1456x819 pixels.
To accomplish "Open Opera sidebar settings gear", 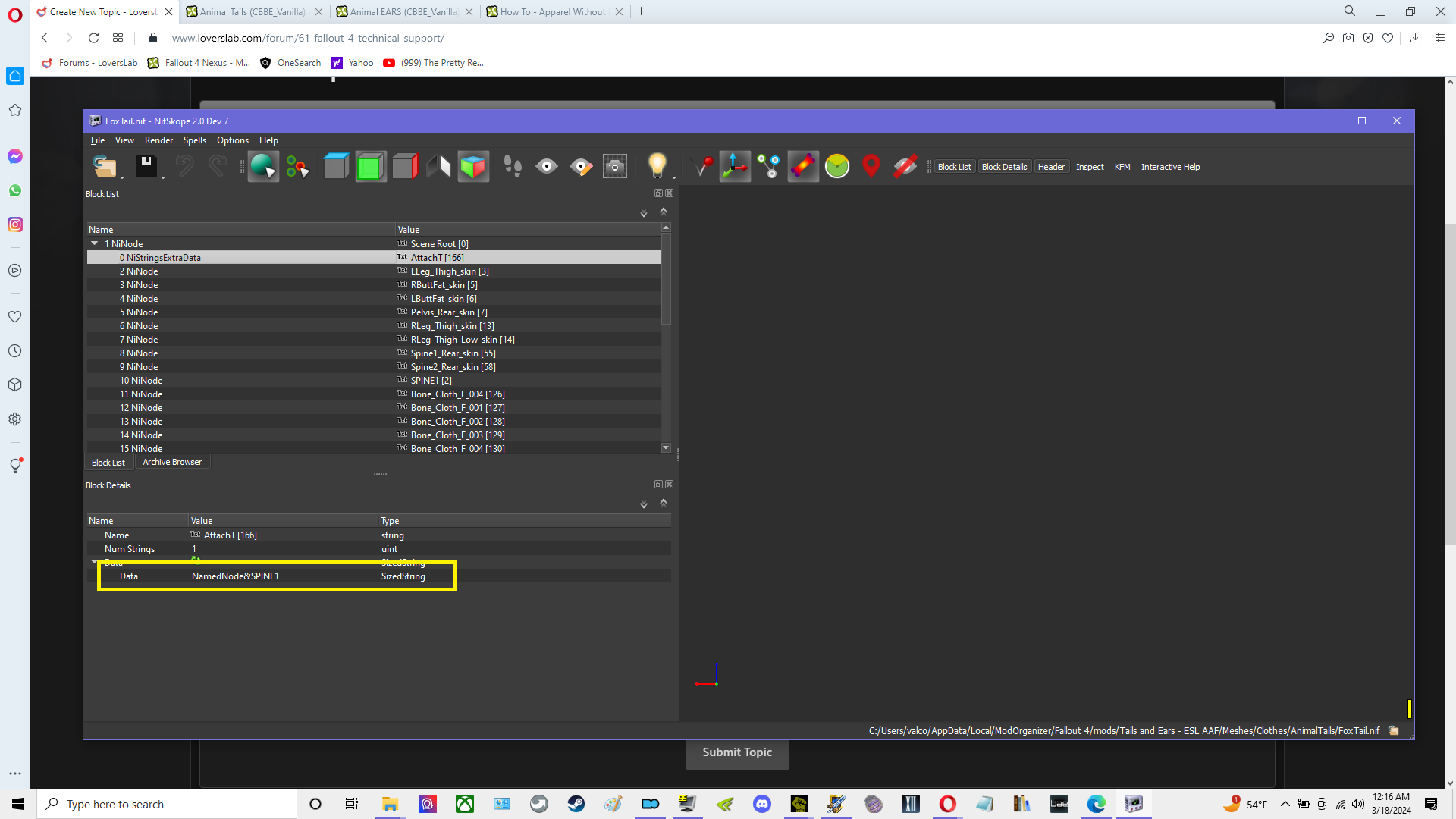I will (x=15, y=419).
